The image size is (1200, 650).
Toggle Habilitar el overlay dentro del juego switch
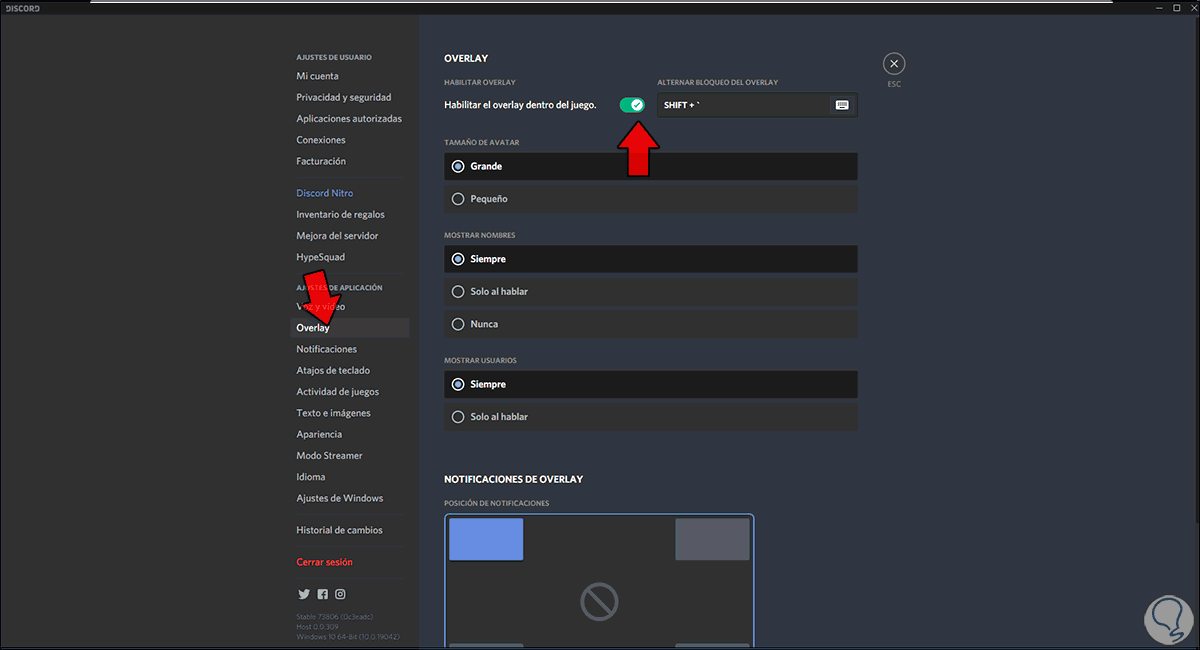[x=632, y=104]
